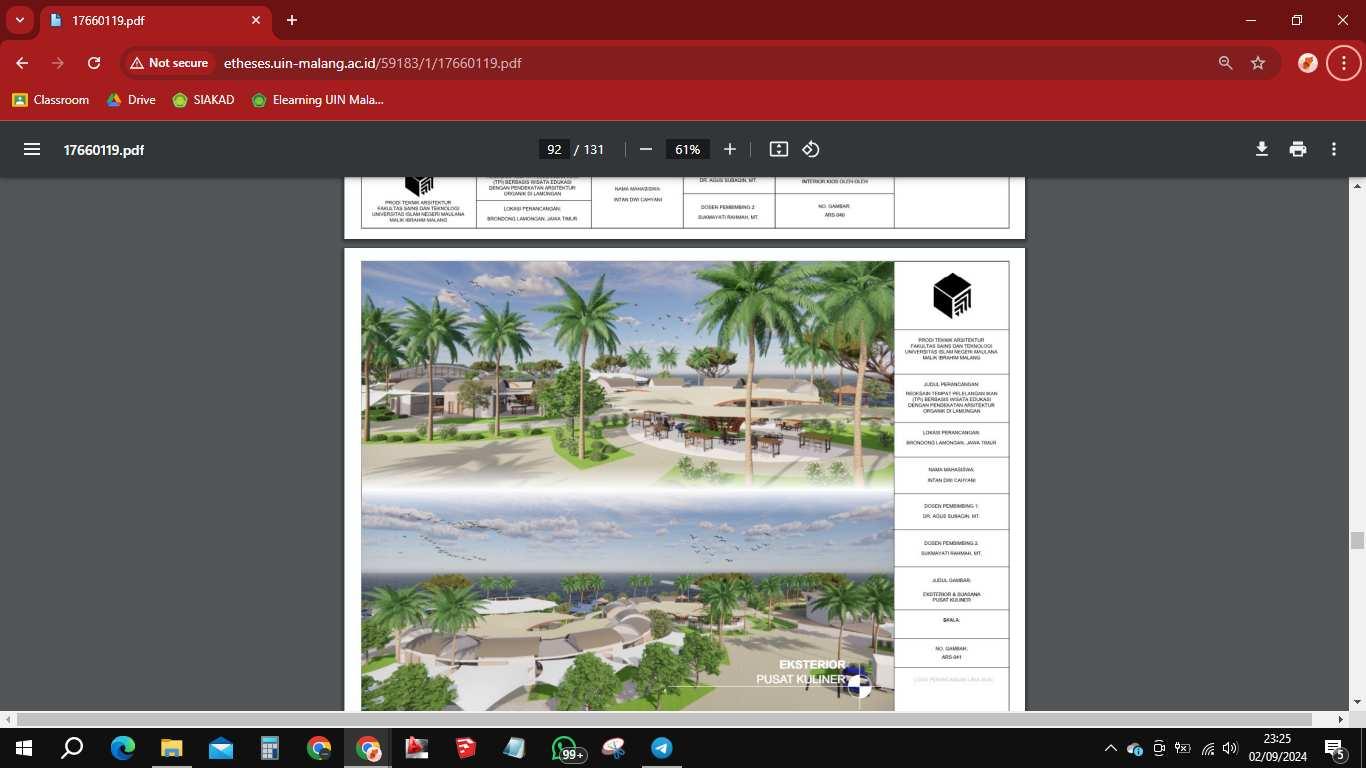Open SketchUp from the taskbar
Screen dimensions: 1366x768
point(466,748)
